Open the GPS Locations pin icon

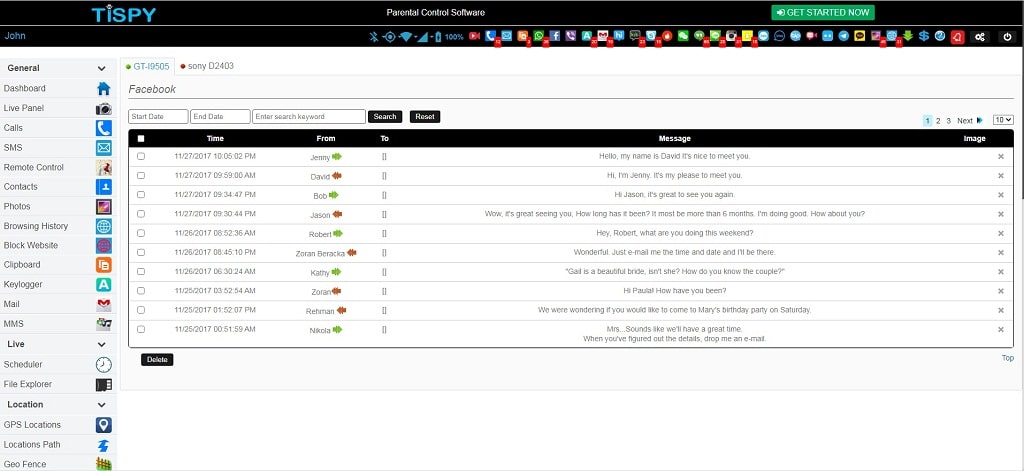(x=103, y=425)
